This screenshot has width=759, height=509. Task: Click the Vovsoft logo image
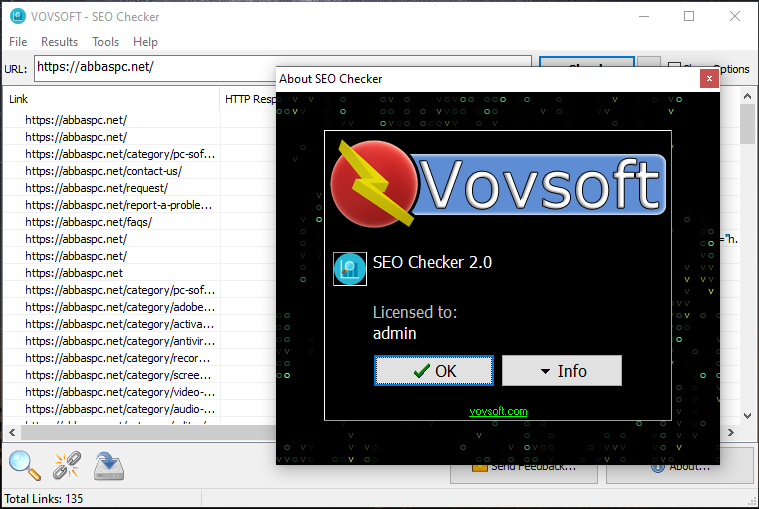pyautogui.click(x=498, y=184)
